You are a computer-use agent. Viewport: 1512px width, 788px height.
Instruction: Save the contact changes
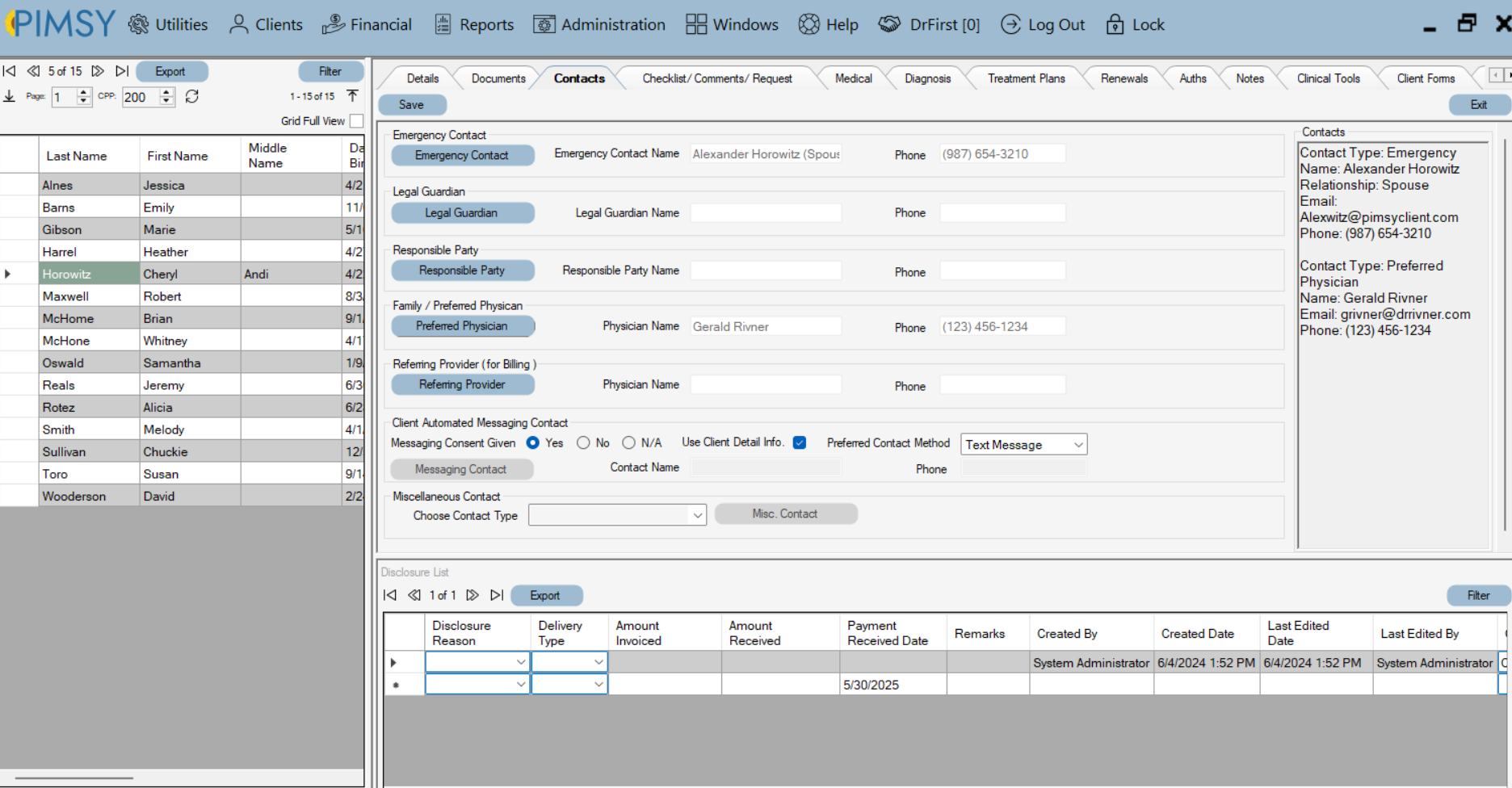click(x=412, y=104)
